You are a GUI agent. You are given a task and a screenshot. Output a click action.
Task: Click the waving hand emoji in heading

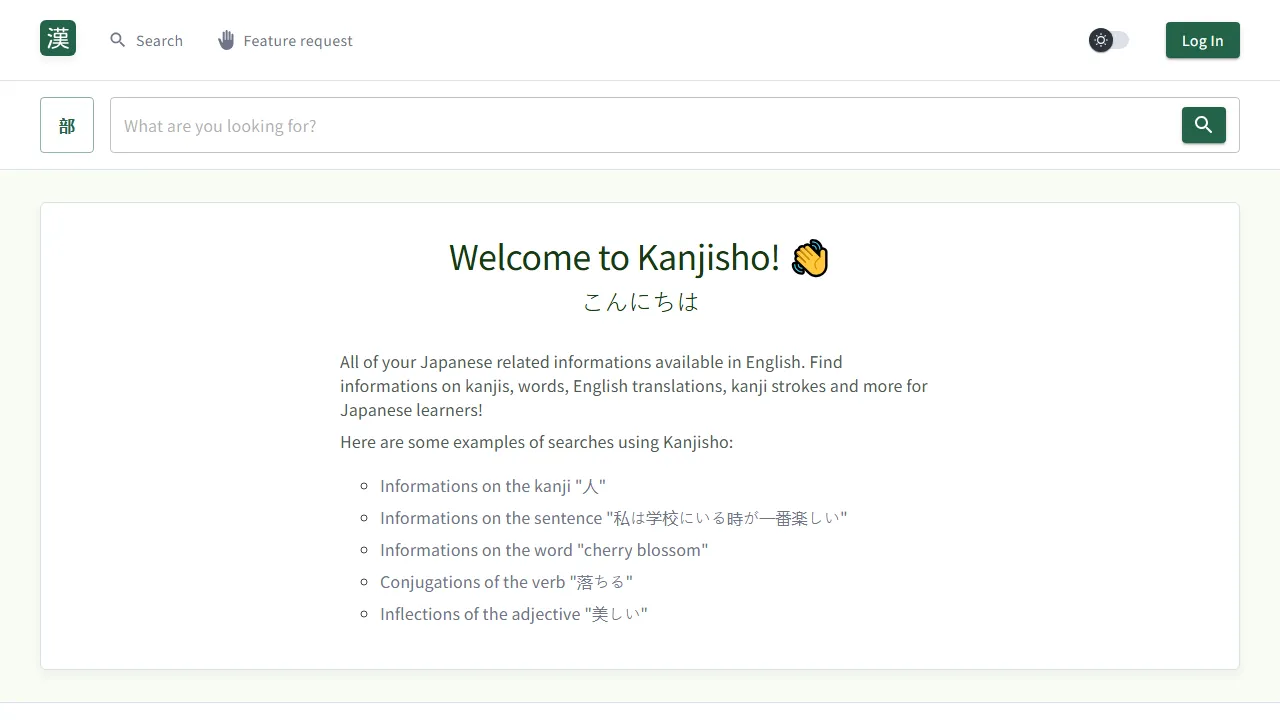click(x=809, y=257)
